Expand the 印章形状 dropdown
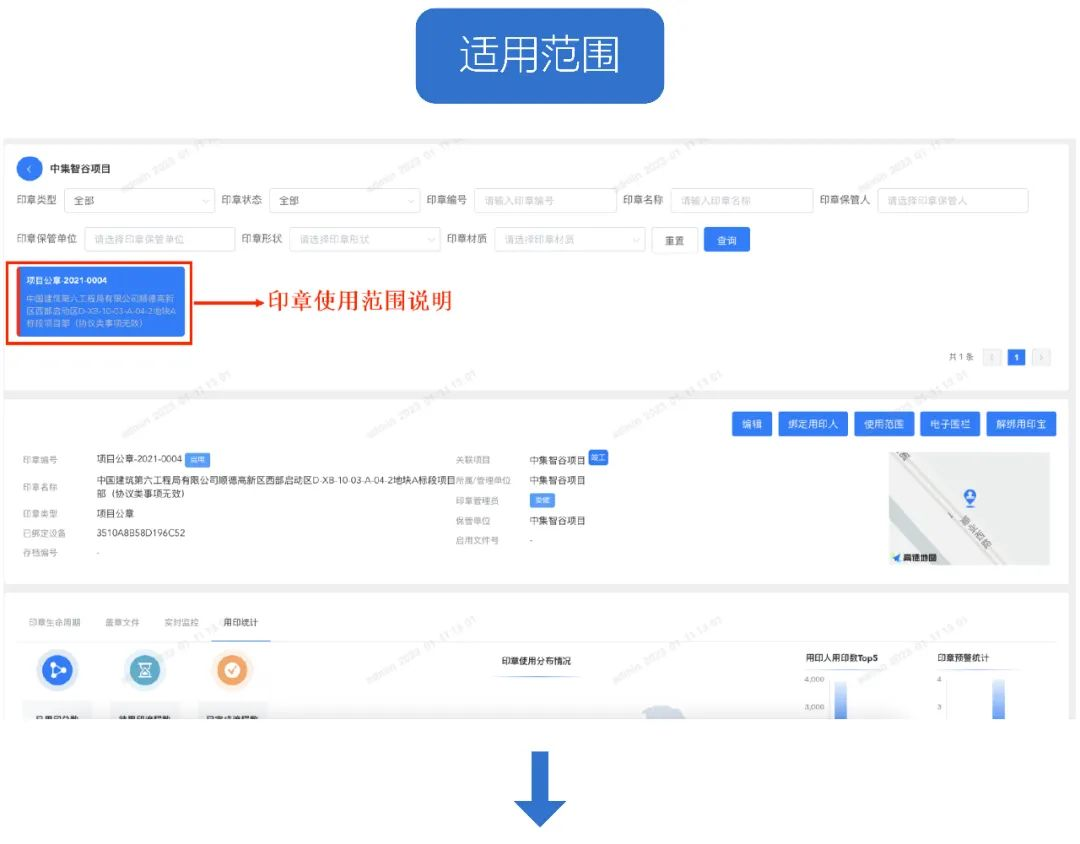Viewport: 1080px width, 844px height. tap(364, 239)
